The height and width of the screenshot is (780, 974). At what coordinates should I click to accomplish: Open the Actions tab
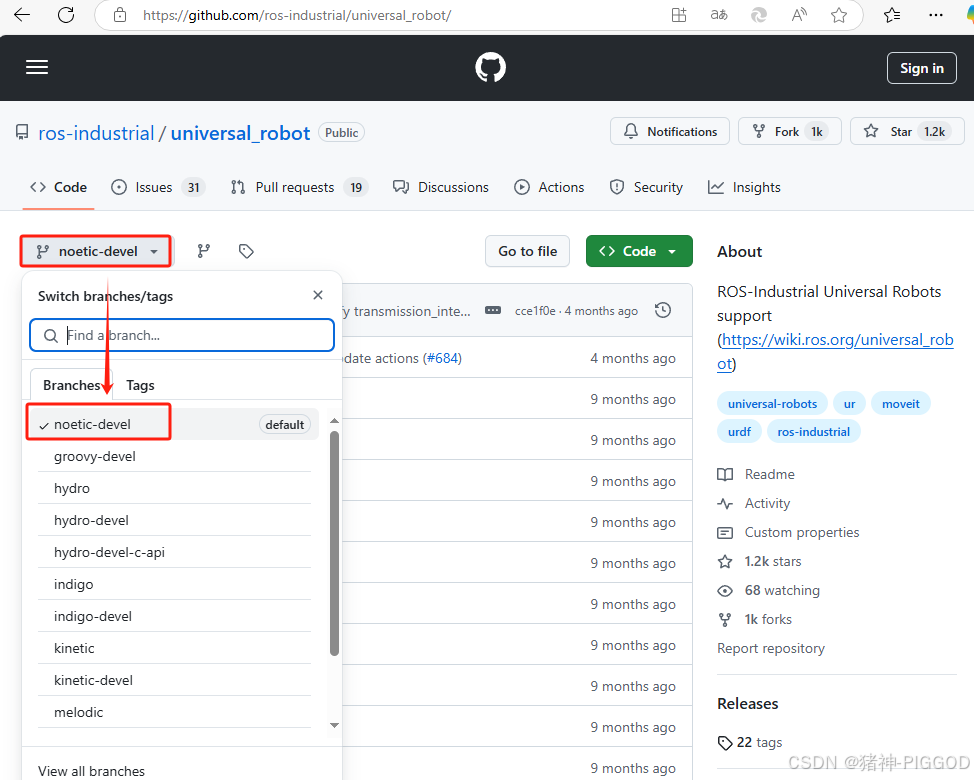point(549,187)
